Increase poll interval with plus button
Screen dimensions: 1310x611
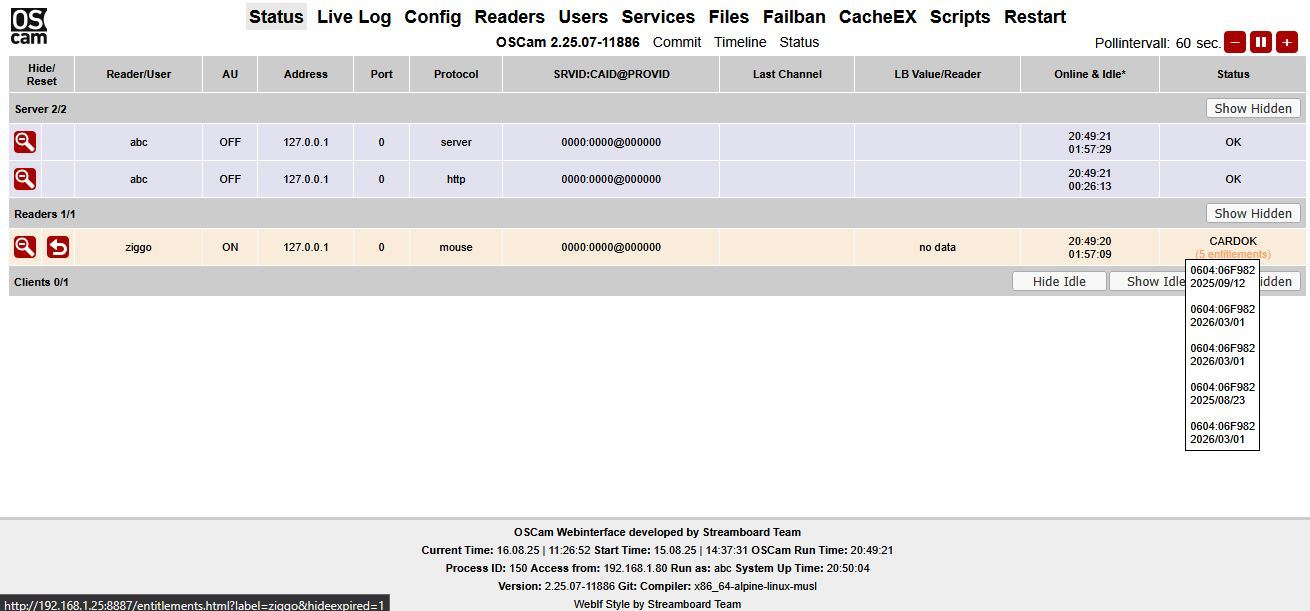pyautogui.click(x=1287, y=42)
